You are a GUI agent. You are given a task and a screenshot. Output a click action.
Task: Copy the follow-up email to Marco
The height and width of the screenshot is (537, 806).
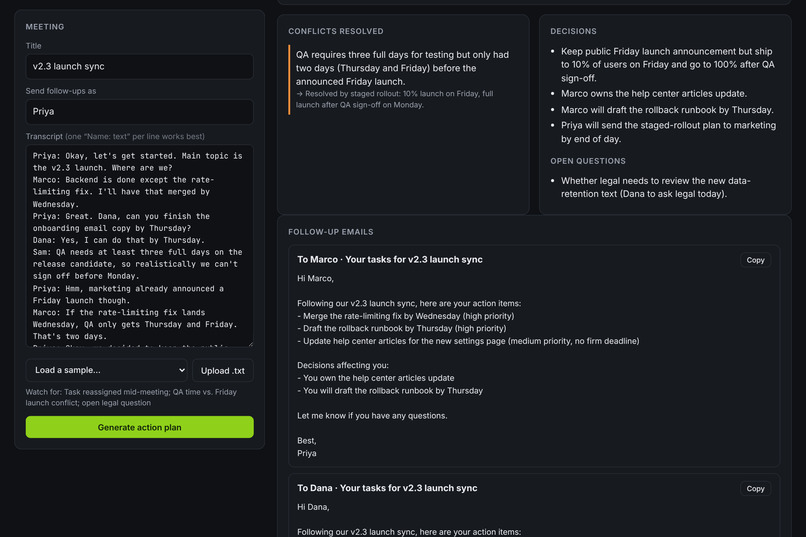(x=755, y=260)
